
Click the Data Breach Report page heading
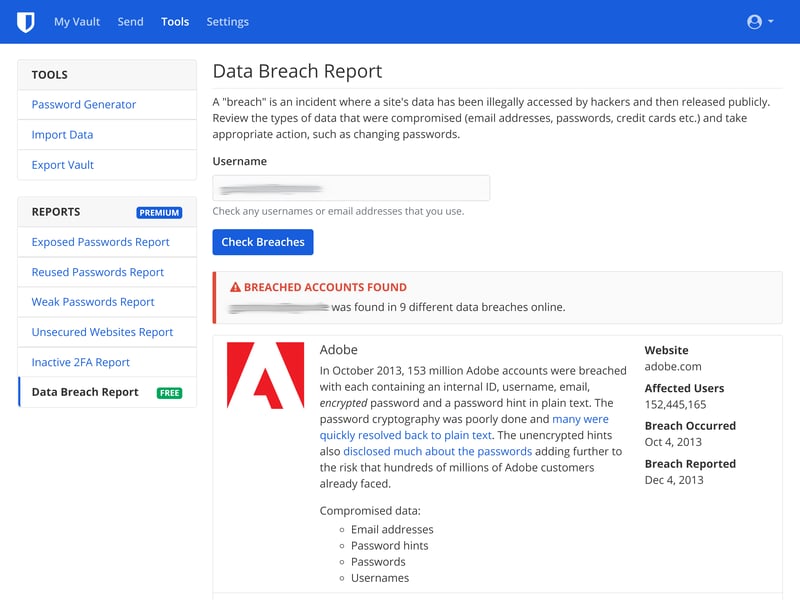pyautogui.click(x=297, y=71)
